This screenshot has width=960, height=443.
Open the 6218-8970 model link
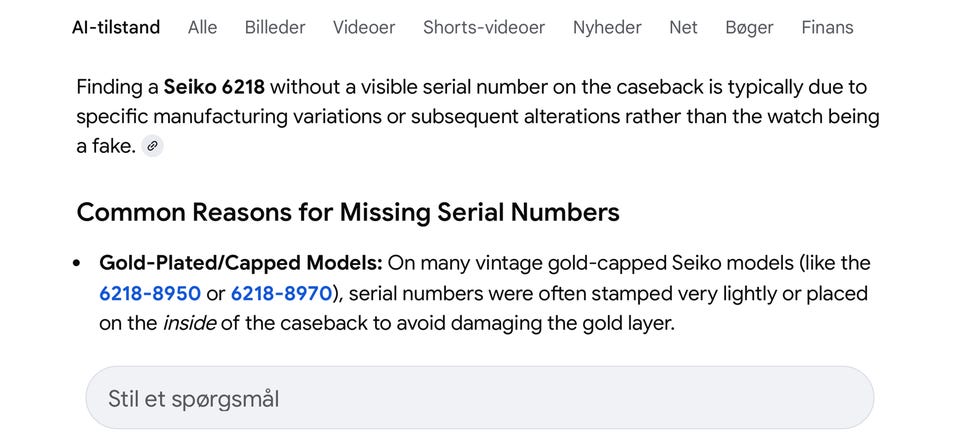pos(281,294)
